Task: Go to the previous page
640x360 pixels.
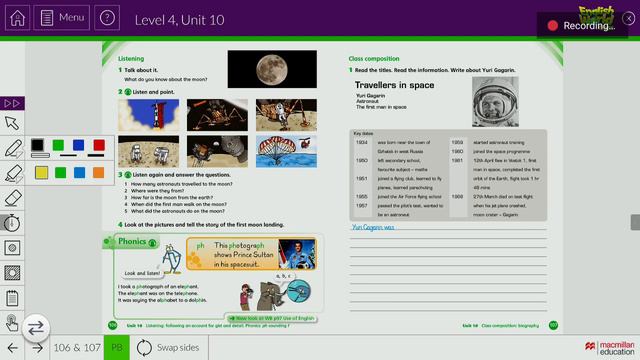Action: (x=13, y=348)
